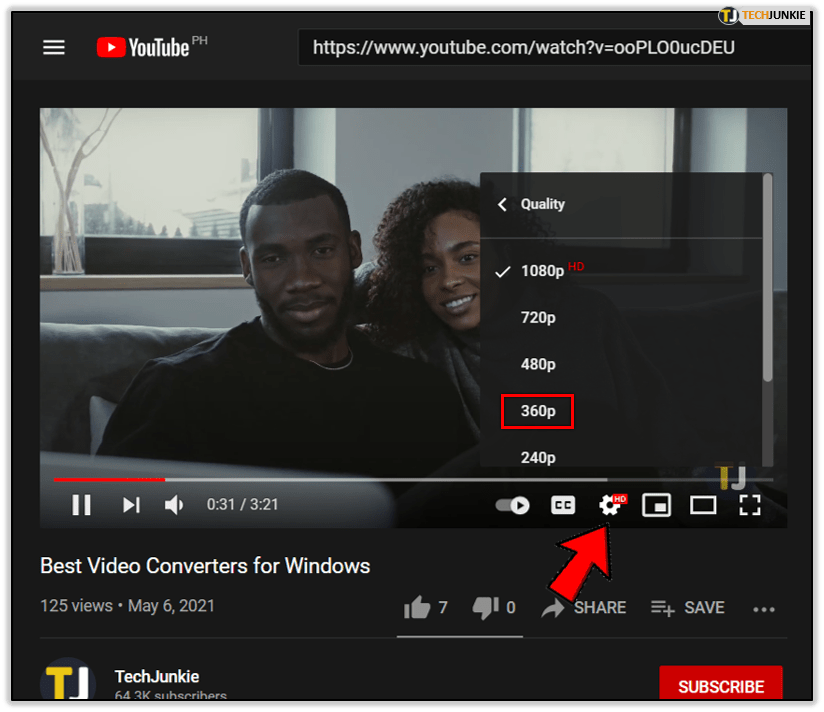Pause the video playback
The width and height of the screenshot is (824, 712).
82,505
